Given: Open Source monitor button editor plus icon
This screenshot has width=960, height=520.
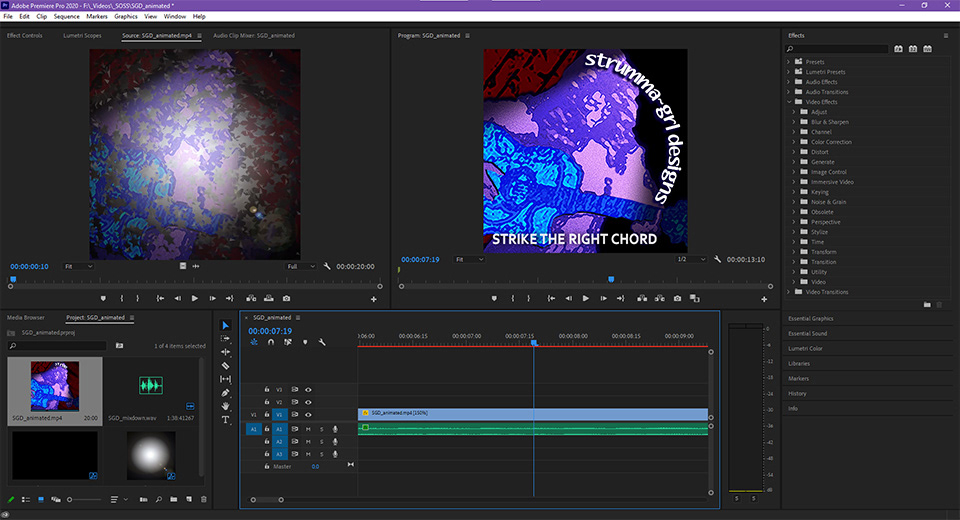Looking at the screenshot, I should coord(373,299).
